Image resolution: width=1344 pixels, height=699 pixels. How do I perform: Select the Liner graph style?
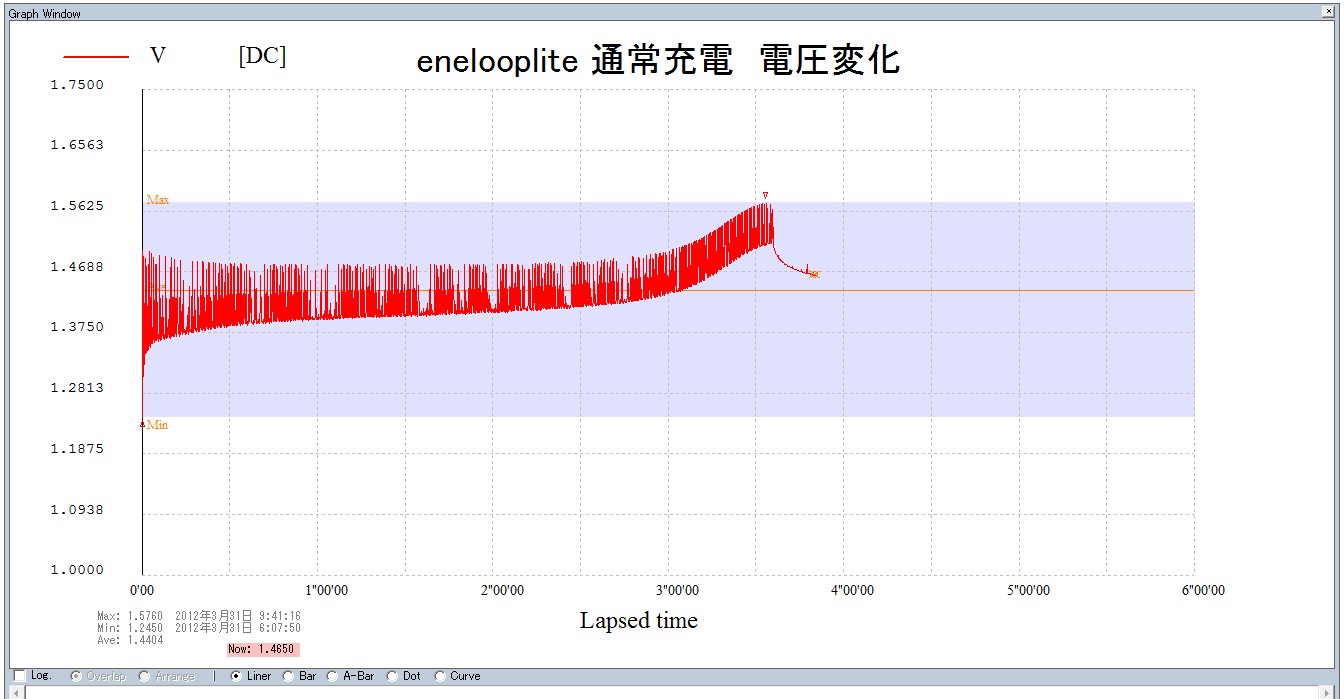click(236, 676)
